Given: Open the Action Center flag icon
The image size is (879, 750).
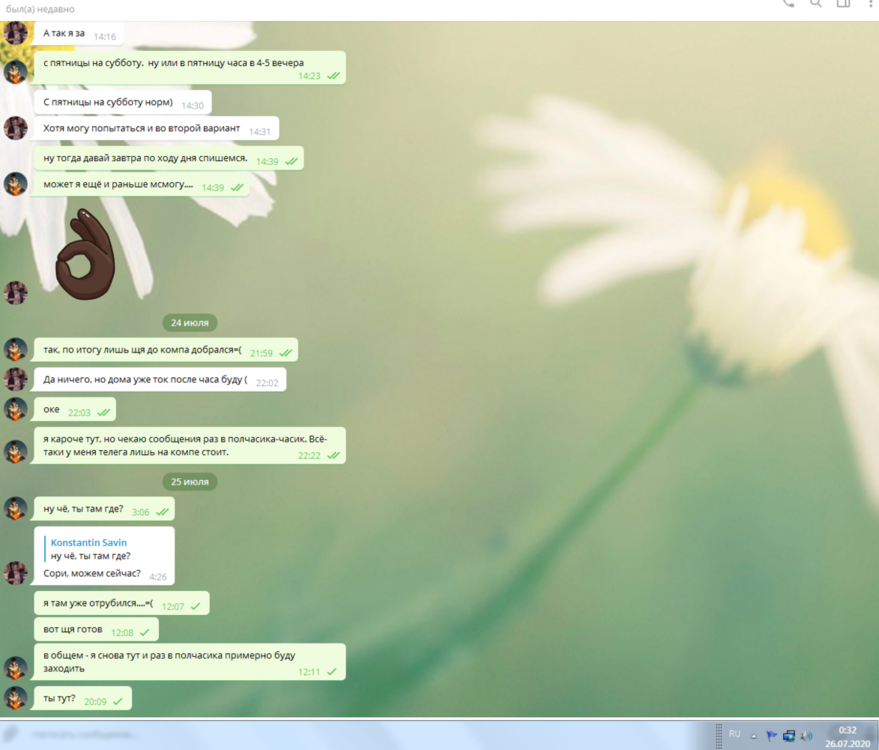Looking at the screenshot, I should coord(771,735).
